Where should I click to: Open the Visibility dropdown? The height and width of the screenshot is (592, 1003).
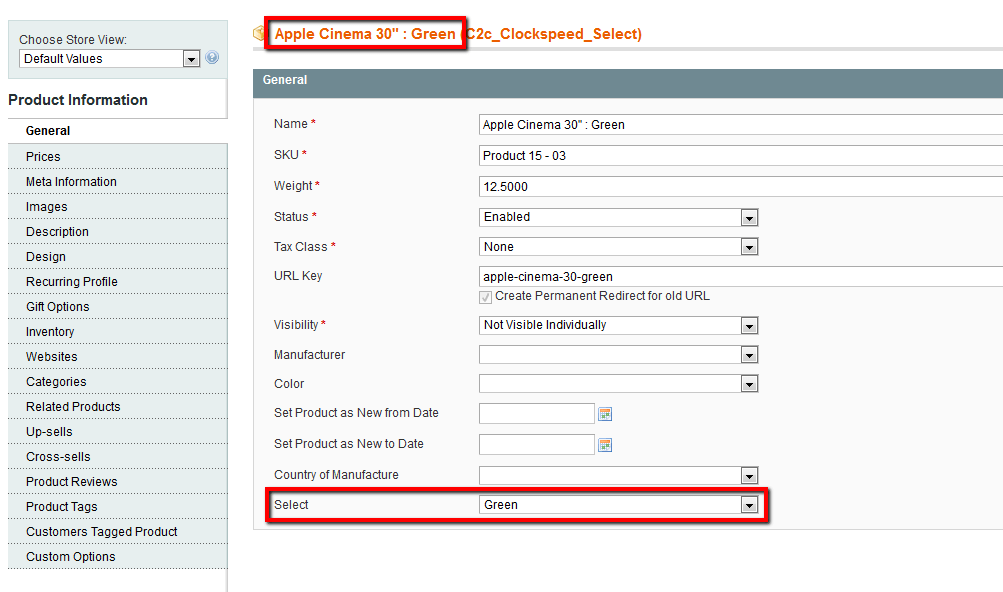click(619, 325)
